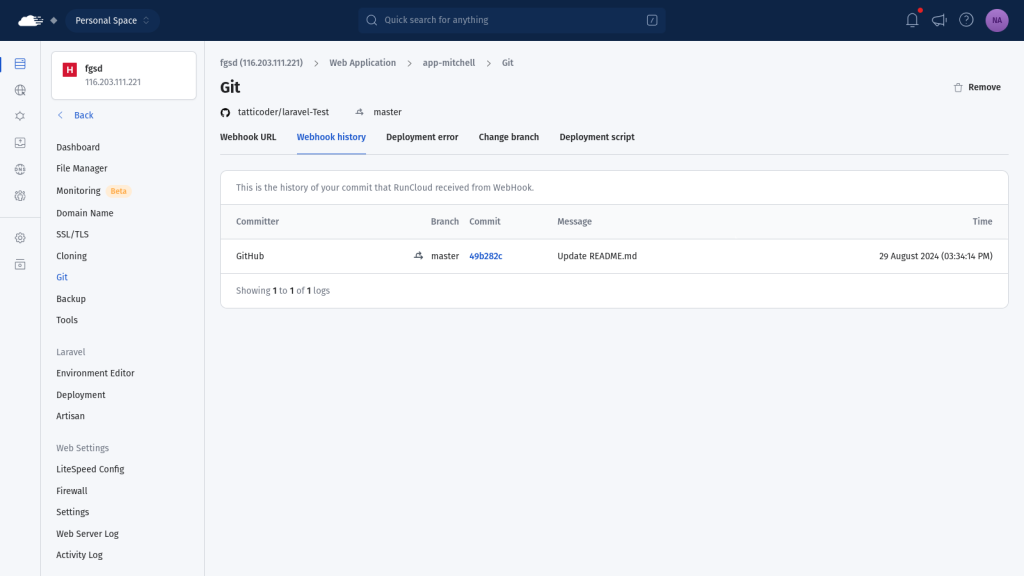This screenshot has width=1024, height=576.
Task: Open the NA user avatar menu
Action: click(996, 20)
